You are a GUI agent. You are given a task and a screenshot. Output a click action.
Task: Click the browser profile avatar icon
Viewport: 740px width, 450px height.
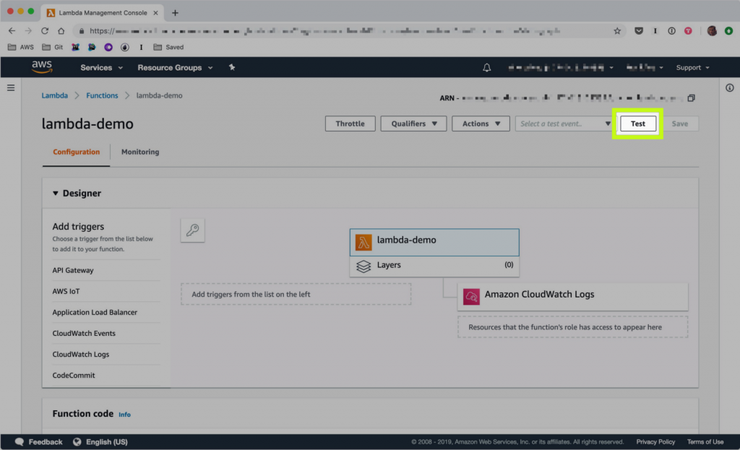click(x=712, y=31)
